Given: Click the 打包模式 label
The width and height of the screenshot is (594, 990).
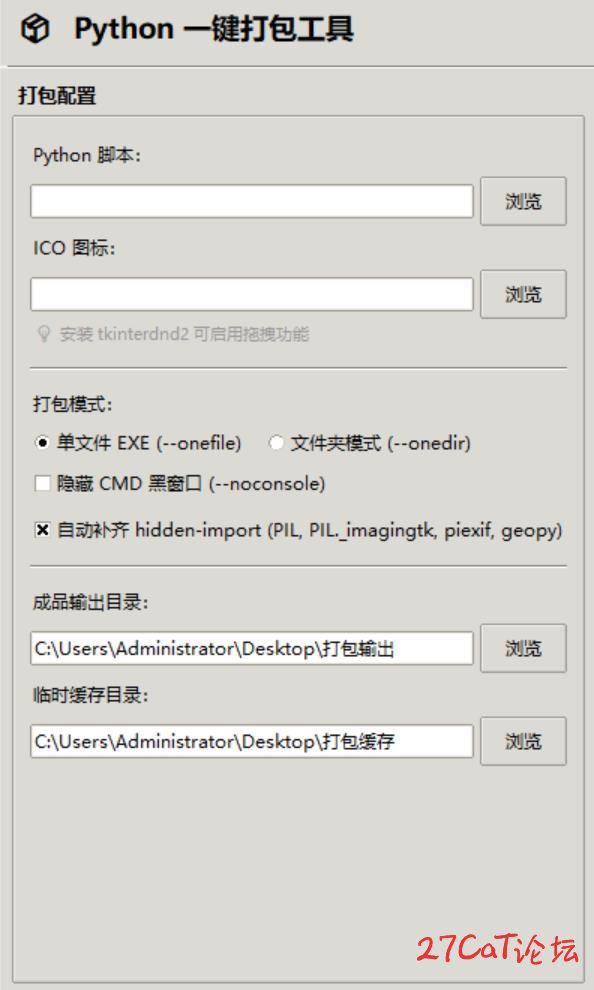Looking at the screenshot, I should coord(73,404).
